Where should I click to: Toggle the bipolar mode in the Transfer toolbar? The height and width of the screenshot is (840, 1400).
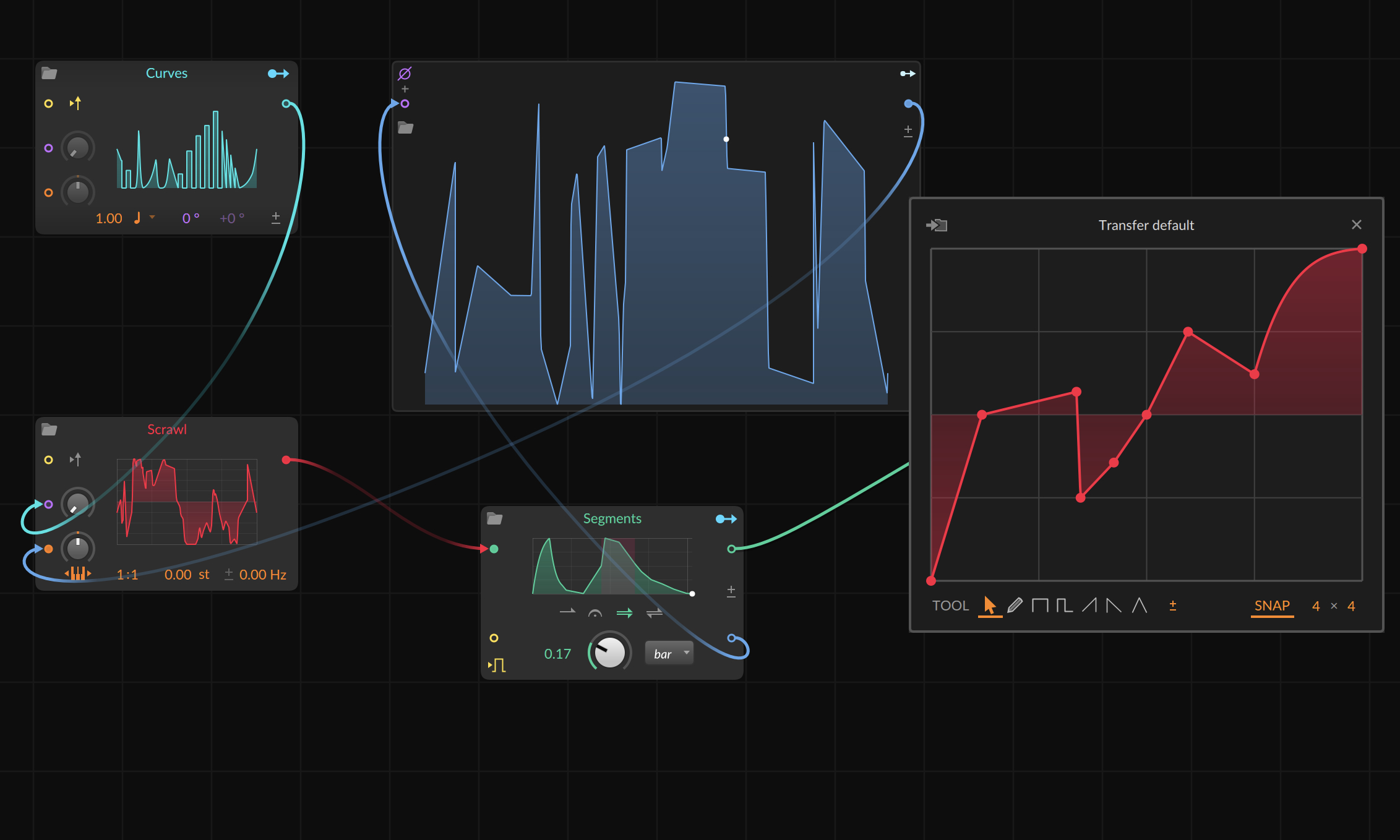coord(1173,606)
